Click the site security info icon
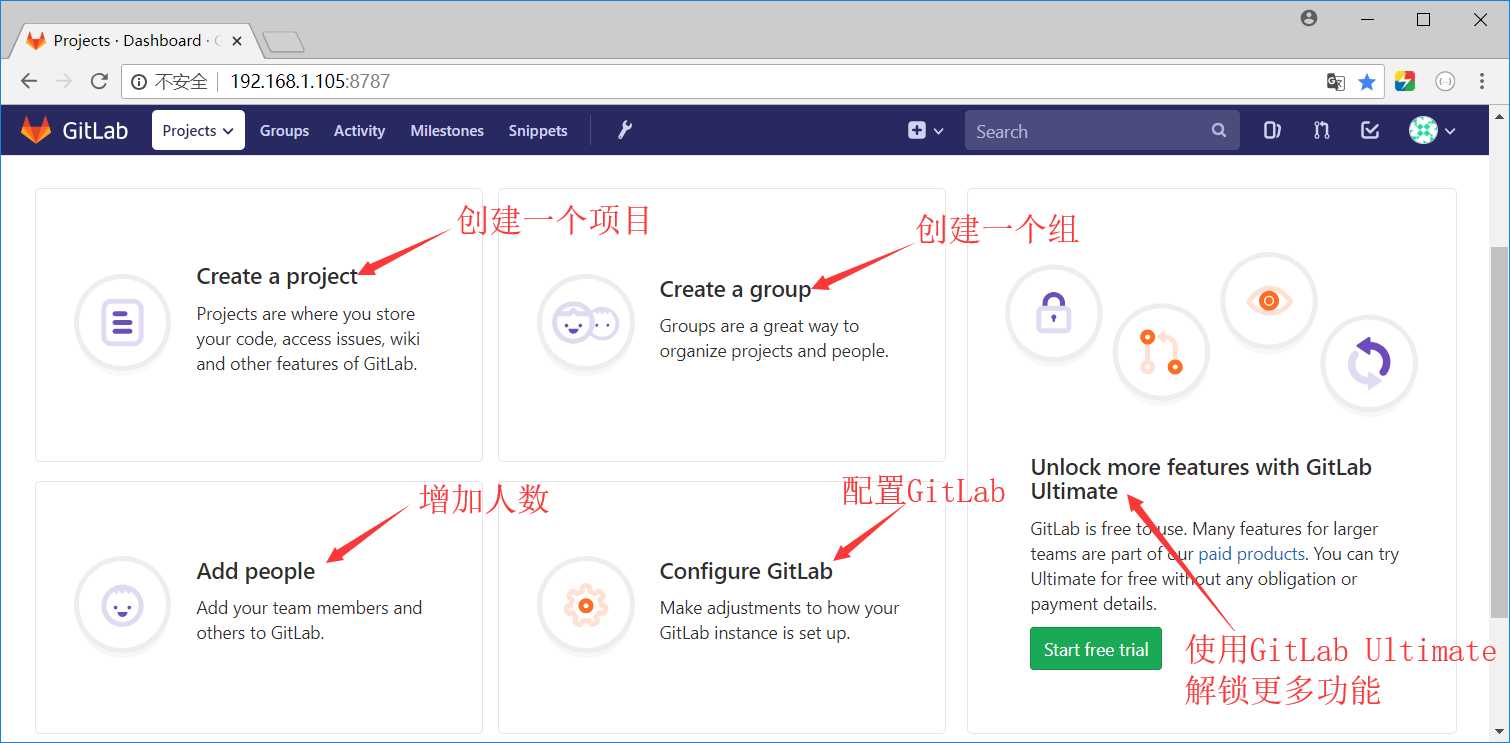Image resolution: width=1510 pixels, height=743 pixels. (139, 82)
